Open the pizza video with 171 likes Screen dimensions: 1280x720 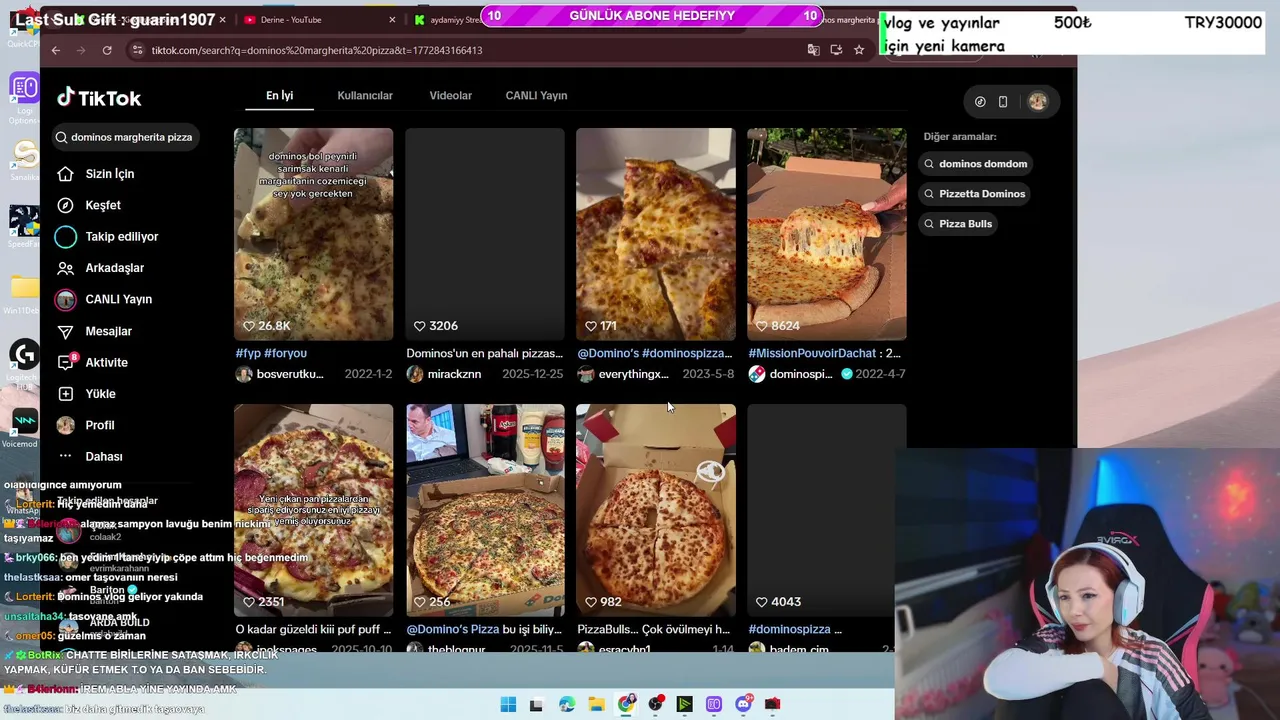pos(656,234)
